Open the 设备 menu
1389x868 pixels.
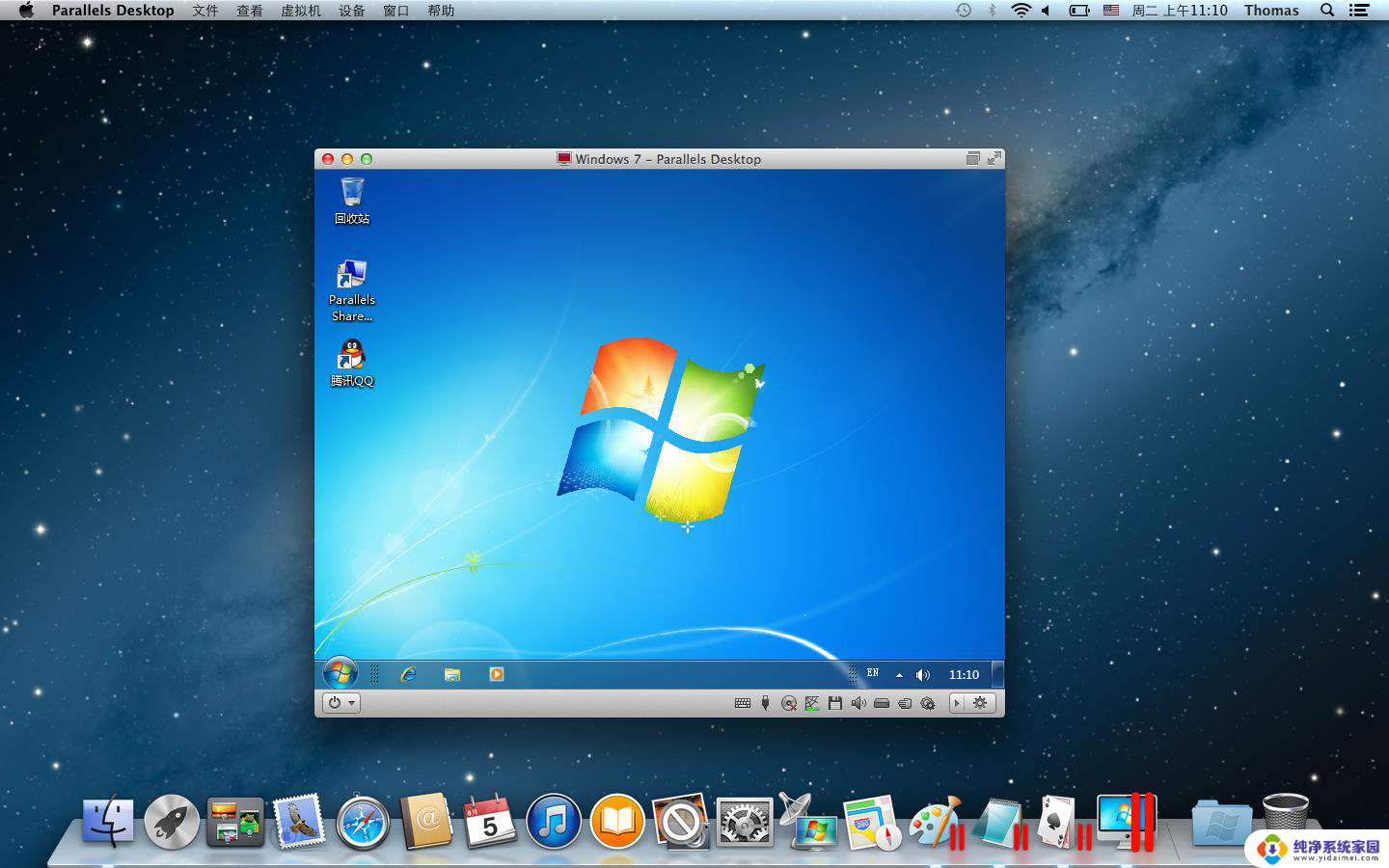pyautogui.click(x=352, y=11)
